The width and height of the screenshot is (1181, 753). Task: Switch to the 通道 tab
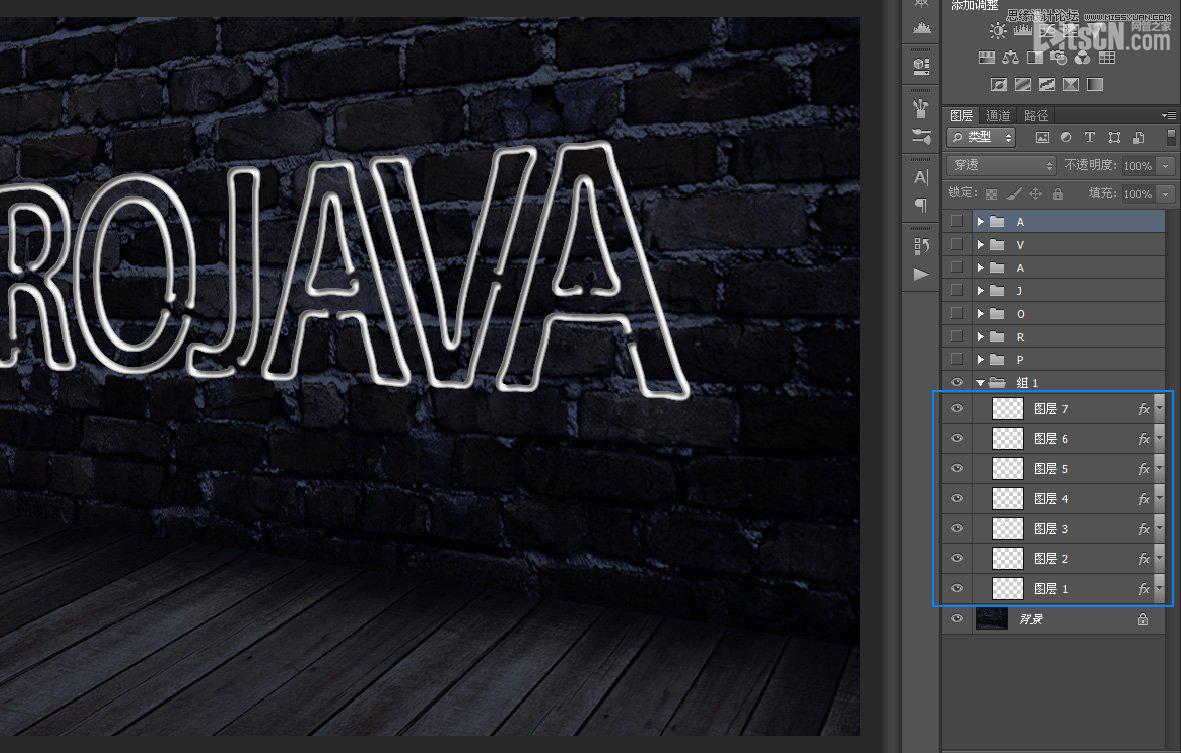[x=998, y=115]
